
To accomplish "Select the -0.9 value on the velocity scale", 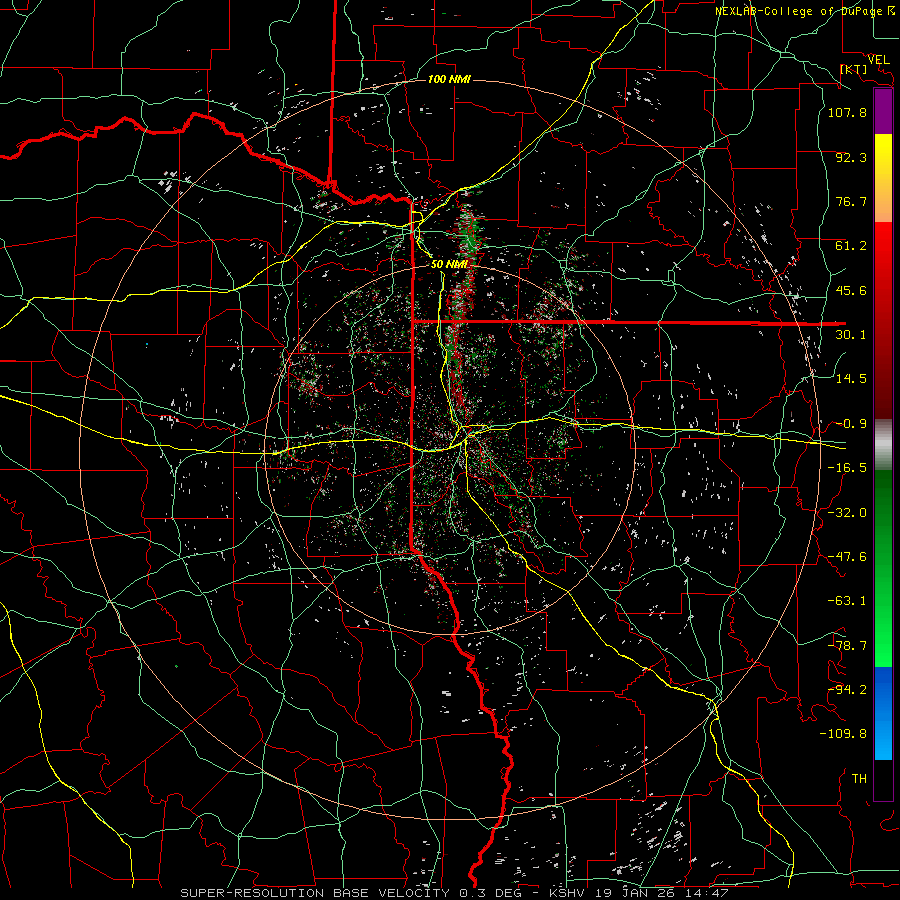I will click(x=851, y=424).
